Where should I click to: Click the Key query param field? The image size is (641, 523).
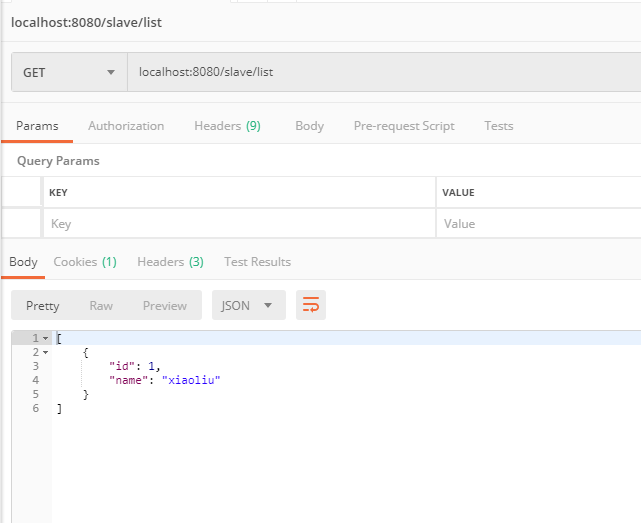(238, 224)
